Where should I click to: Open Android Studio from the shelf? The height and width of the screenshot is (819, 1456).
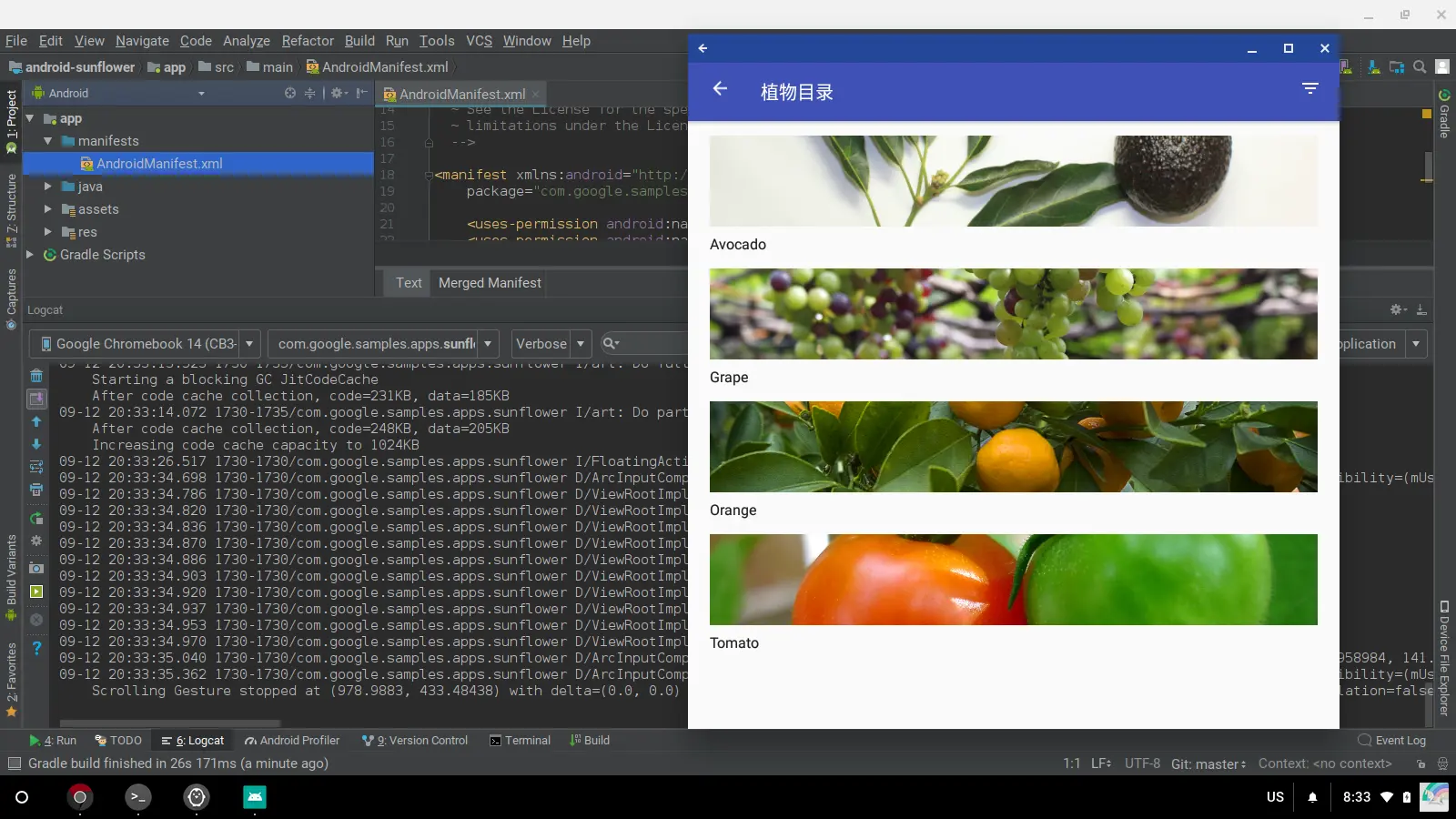coord(255,797)
